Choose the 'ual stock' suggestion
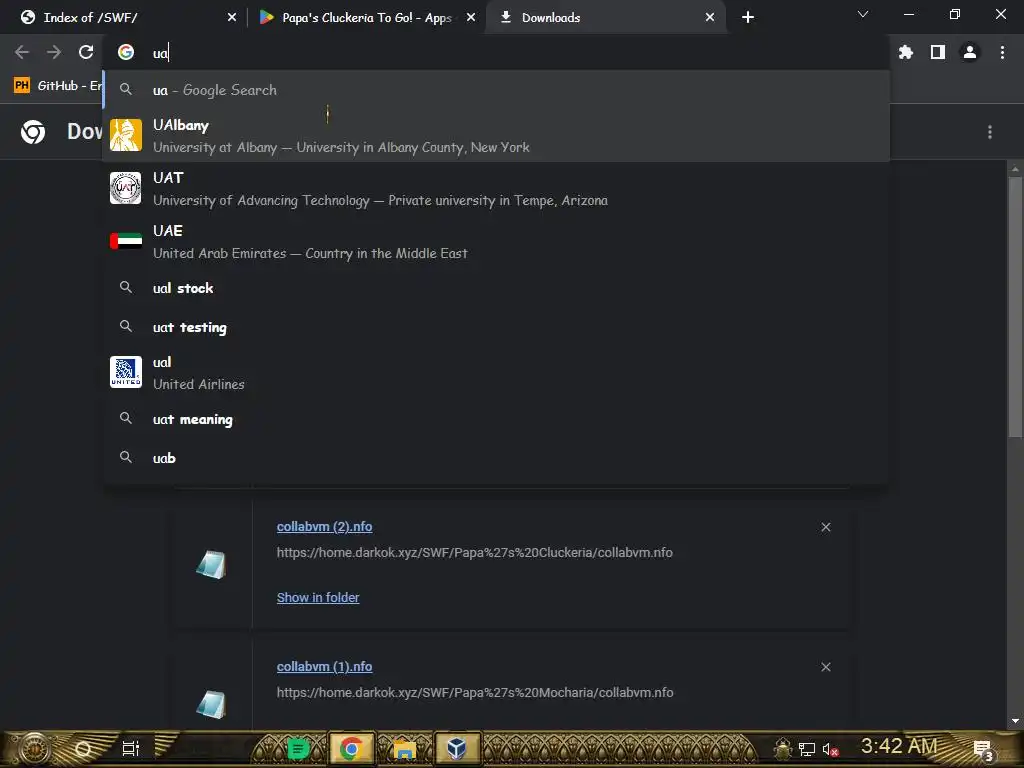 pos(496,288)
